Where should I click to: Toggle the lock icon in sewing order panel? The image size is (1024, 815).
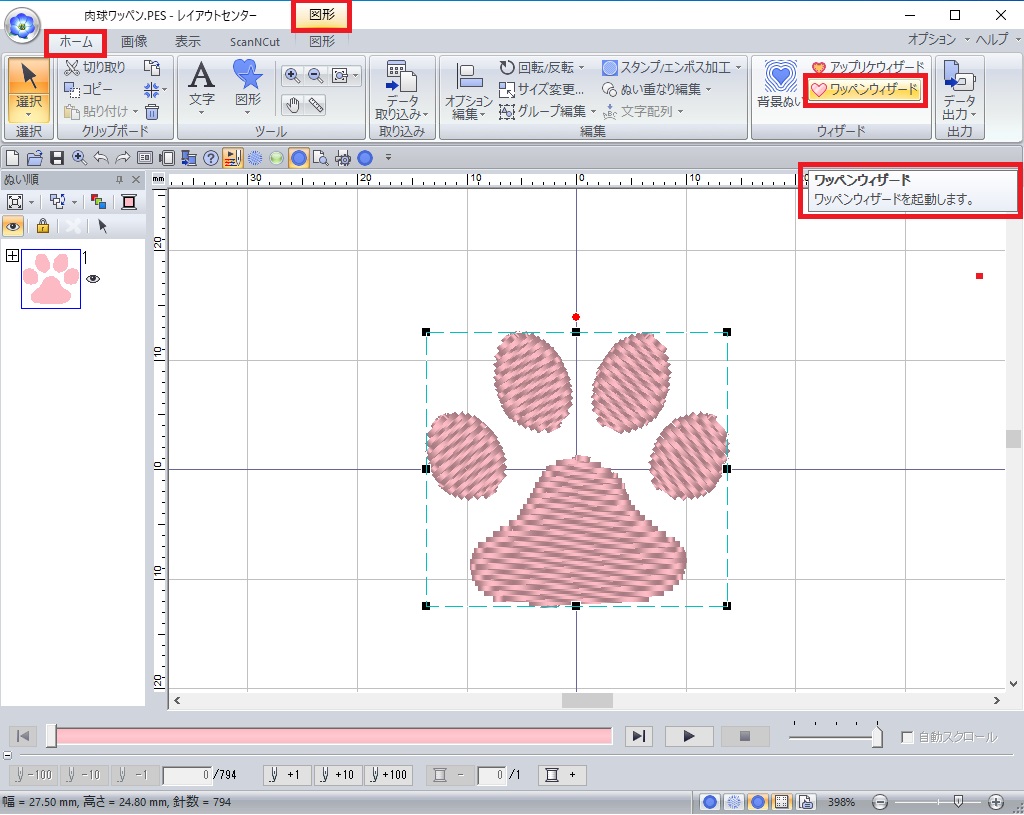[x=42, y=226]
